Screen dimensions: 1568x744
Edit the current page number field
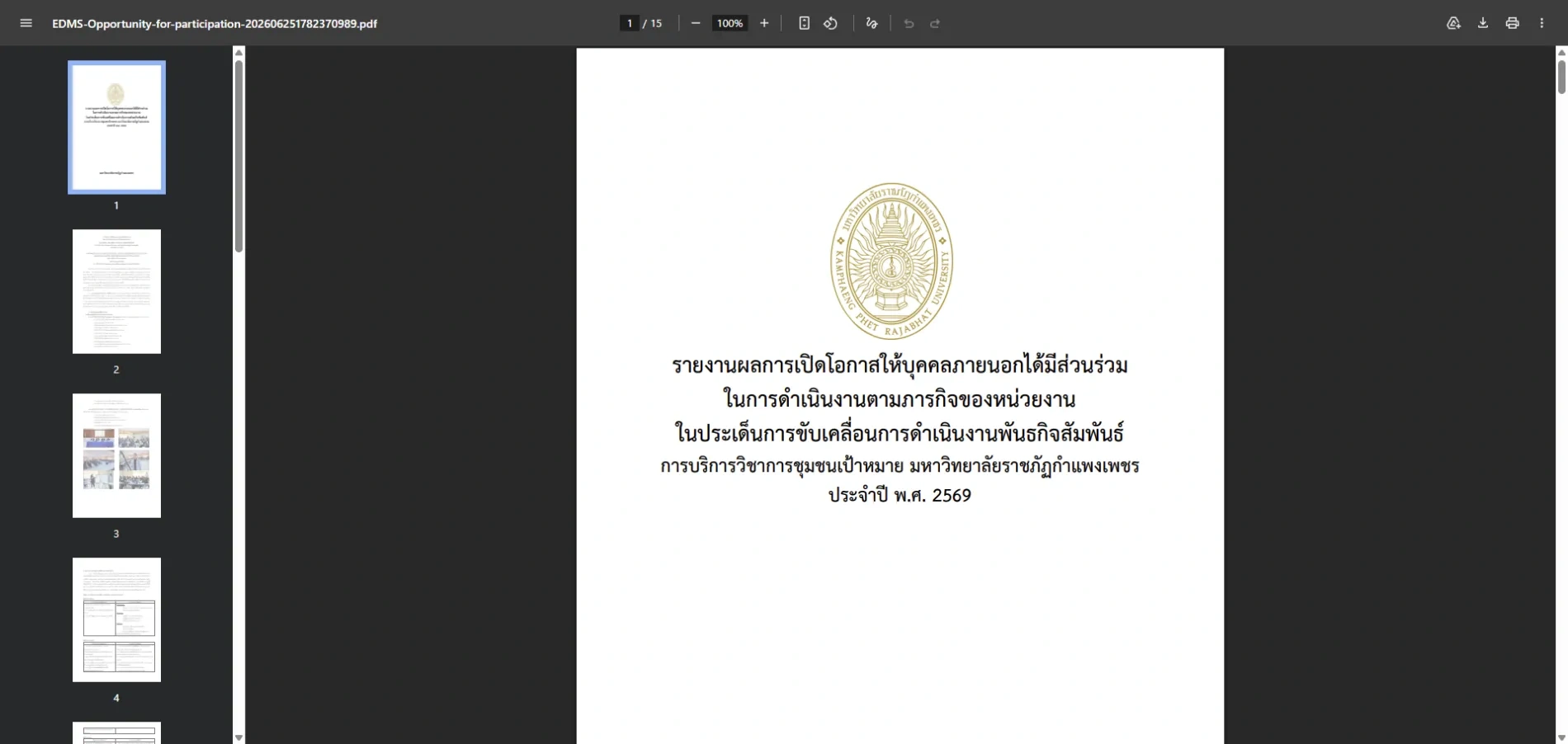coord(630,23)
